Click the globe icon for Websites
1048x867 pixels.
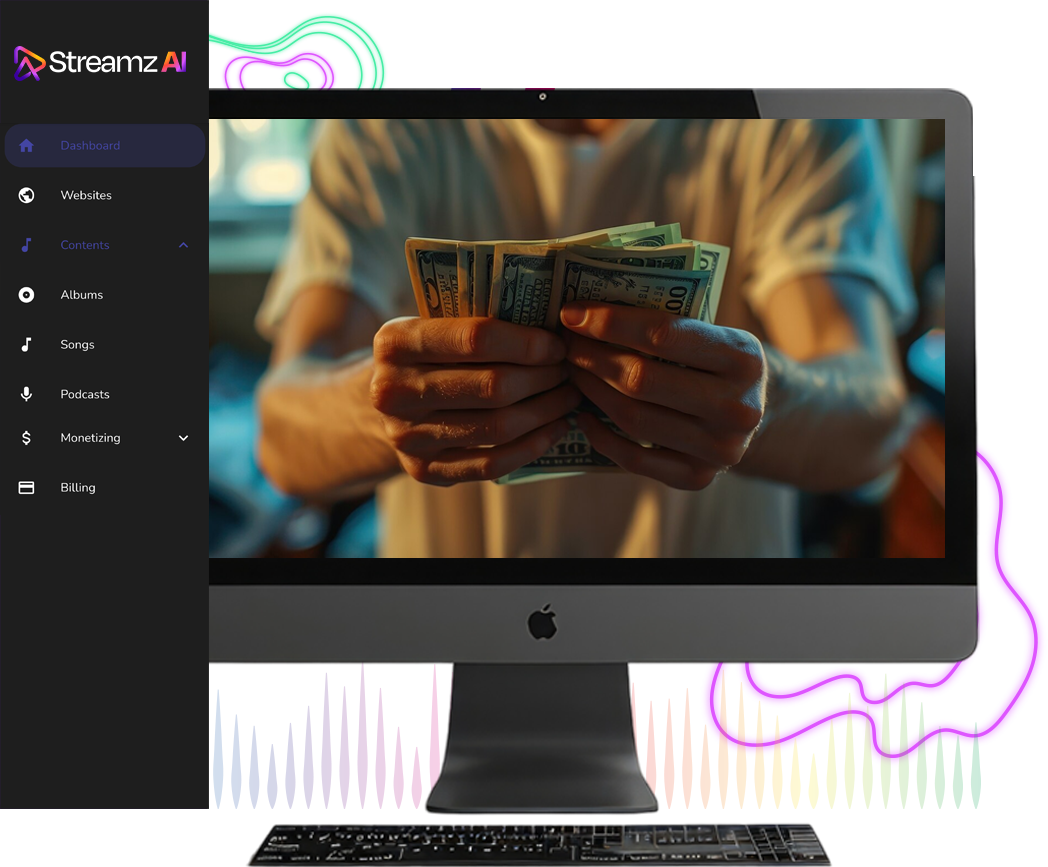pyautogui.click(x=27, y=195)
